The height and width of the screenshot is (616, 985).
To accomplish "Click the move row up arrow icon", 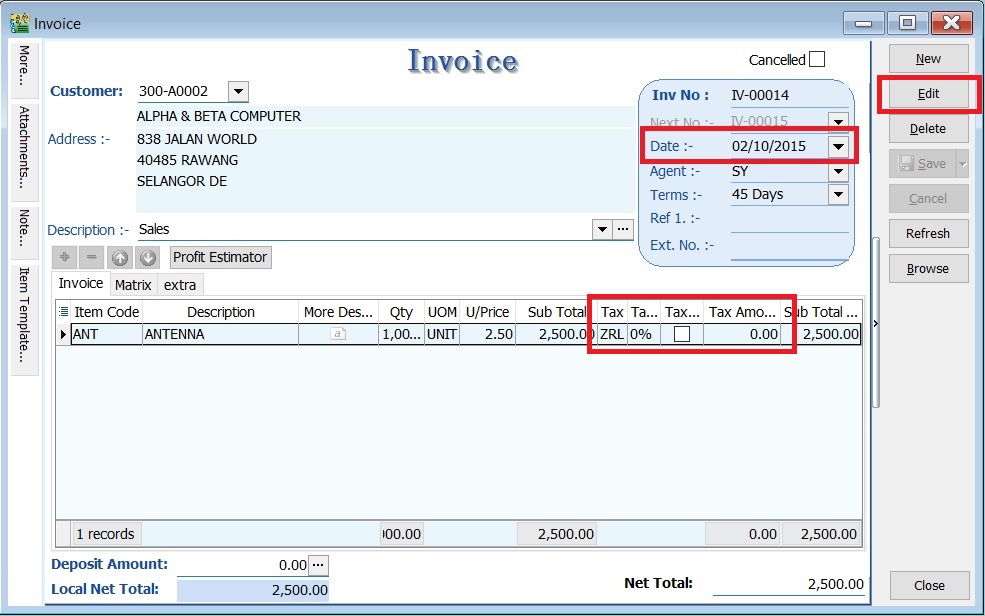I will pos(120,258).
